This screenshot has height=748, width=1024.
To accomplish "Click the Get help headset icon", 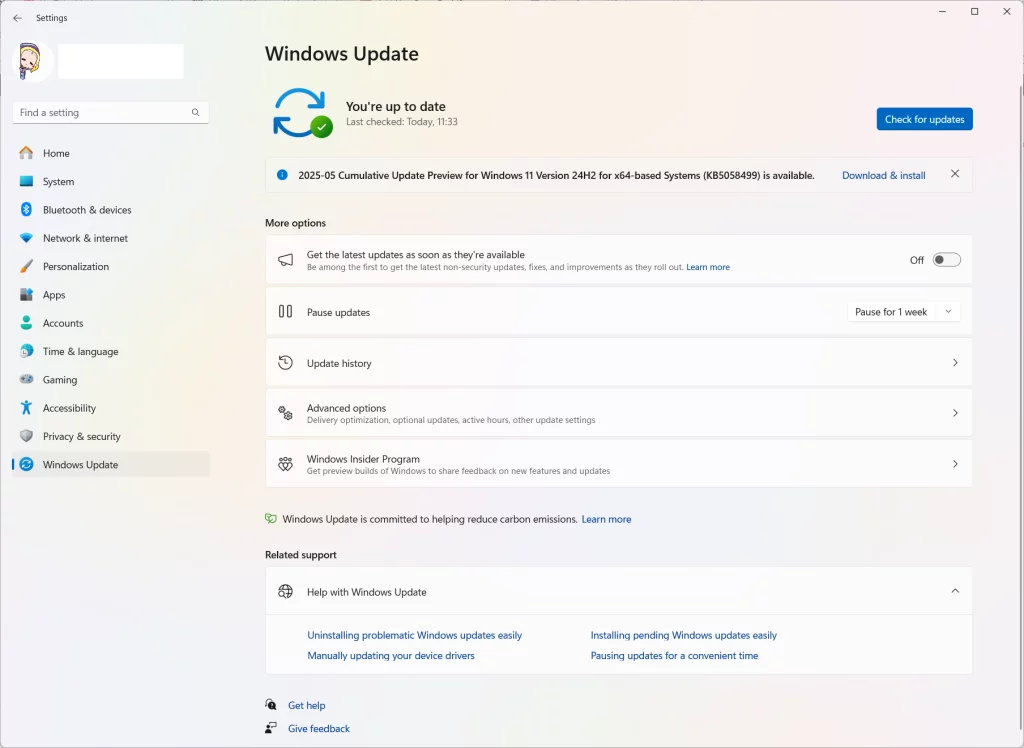I will [271, 704].
